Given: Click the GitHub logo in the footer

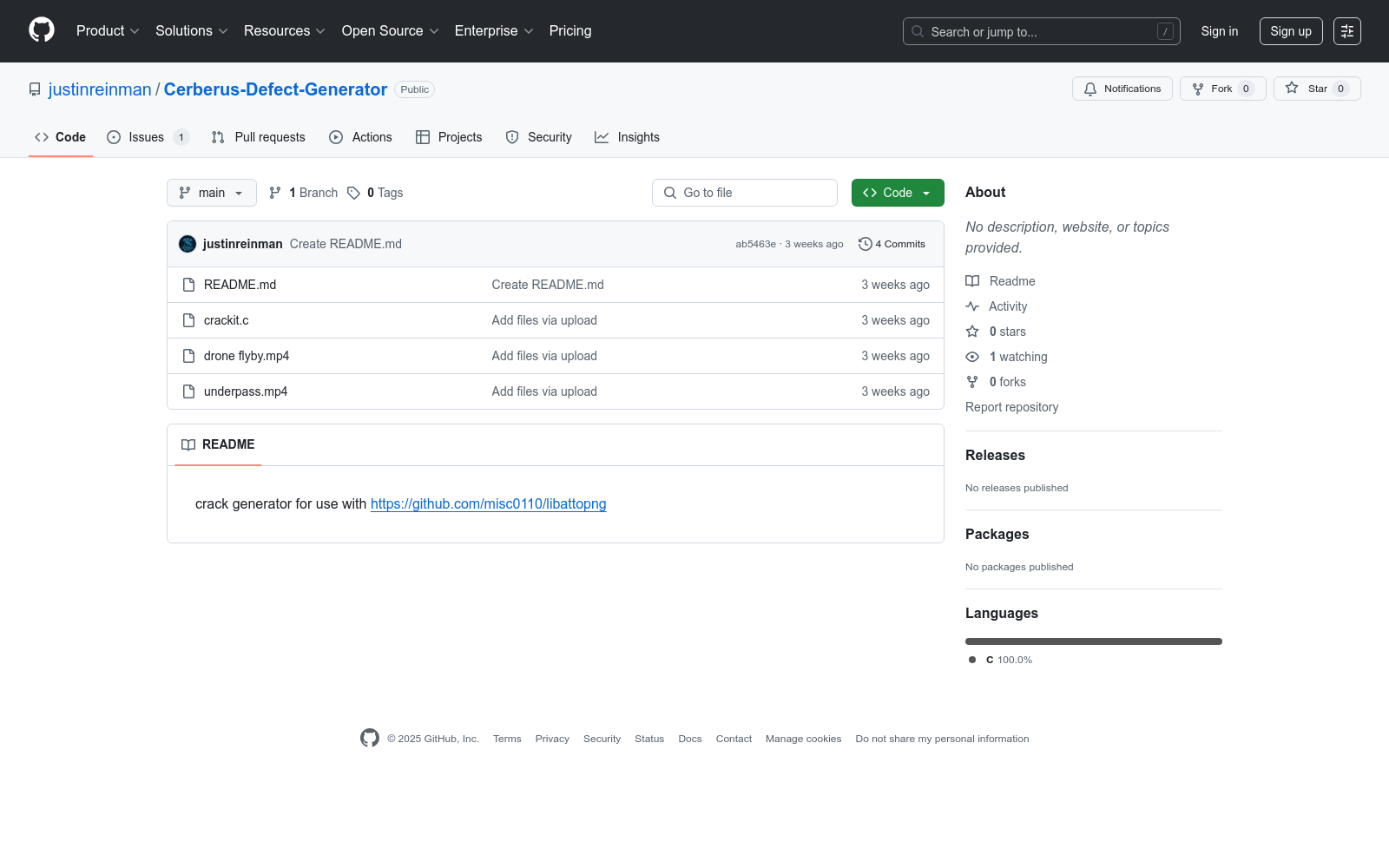Looking at the screenshot, I should pyautogui.click(x=370, y=738).
